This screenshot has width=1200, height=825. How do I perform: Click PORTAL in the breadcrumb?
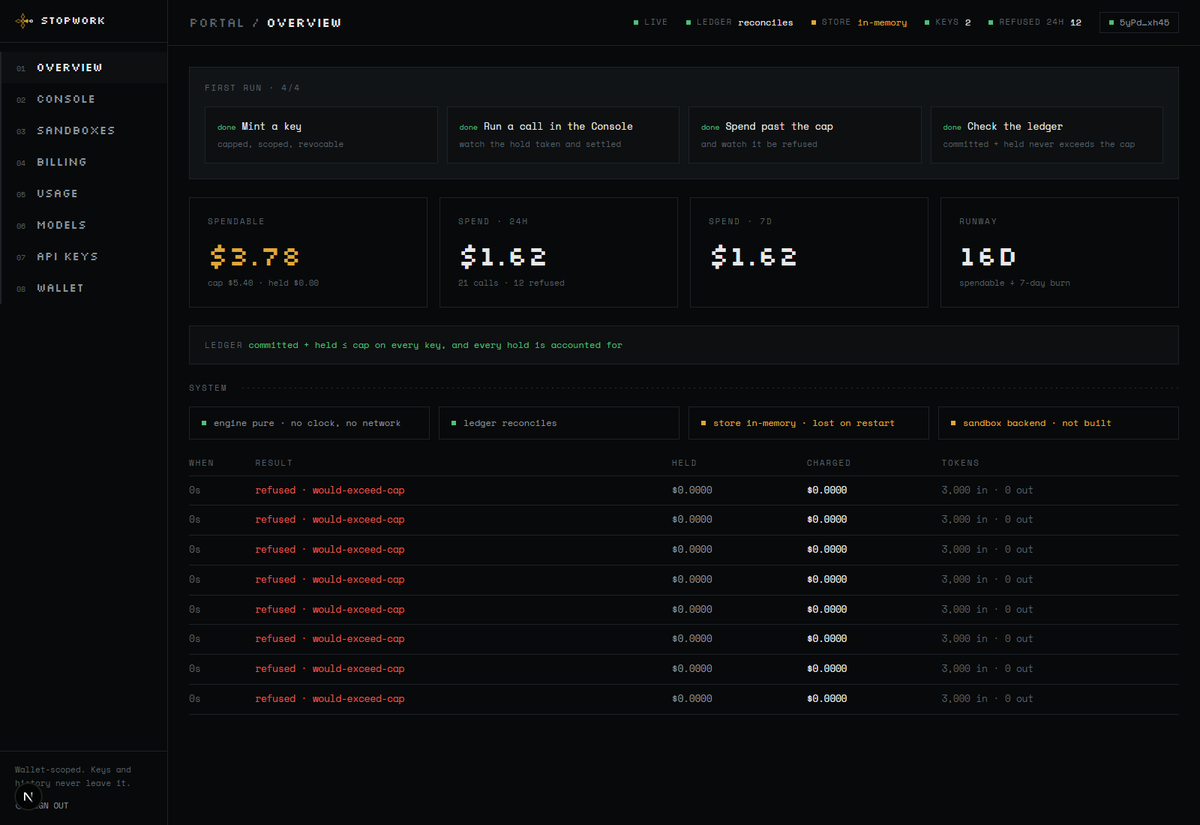(217, 22)
